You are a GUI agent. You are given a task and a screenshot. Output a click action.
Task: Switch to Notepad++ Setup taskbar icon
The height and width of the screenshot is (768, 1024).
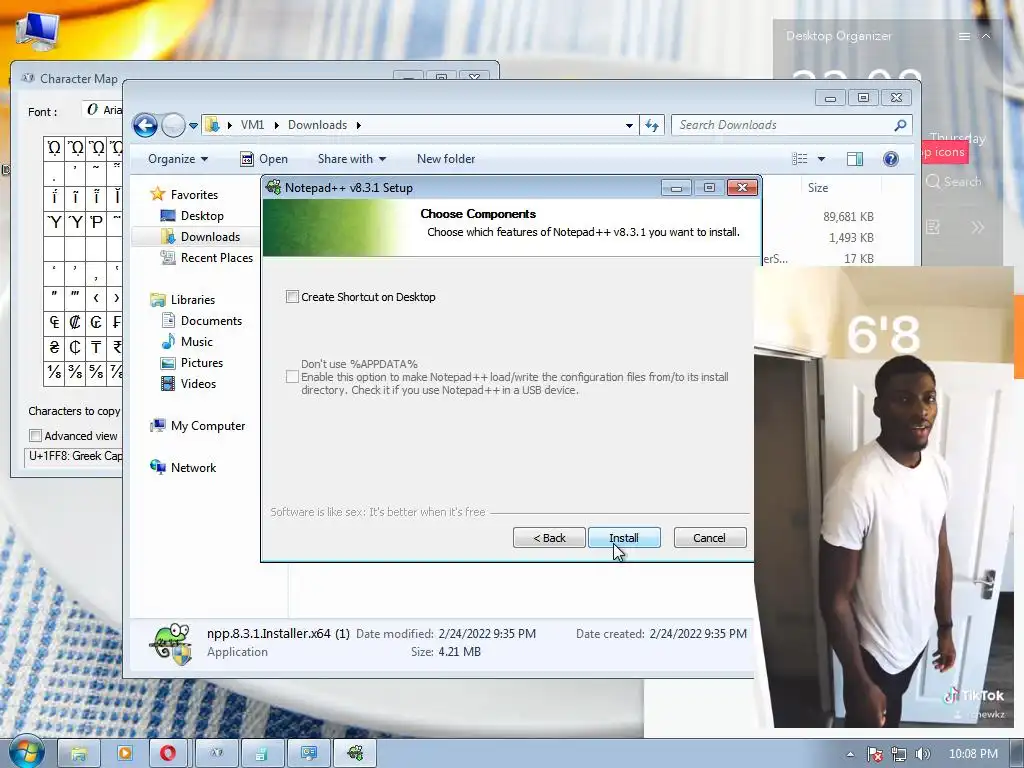click(355, 753)
